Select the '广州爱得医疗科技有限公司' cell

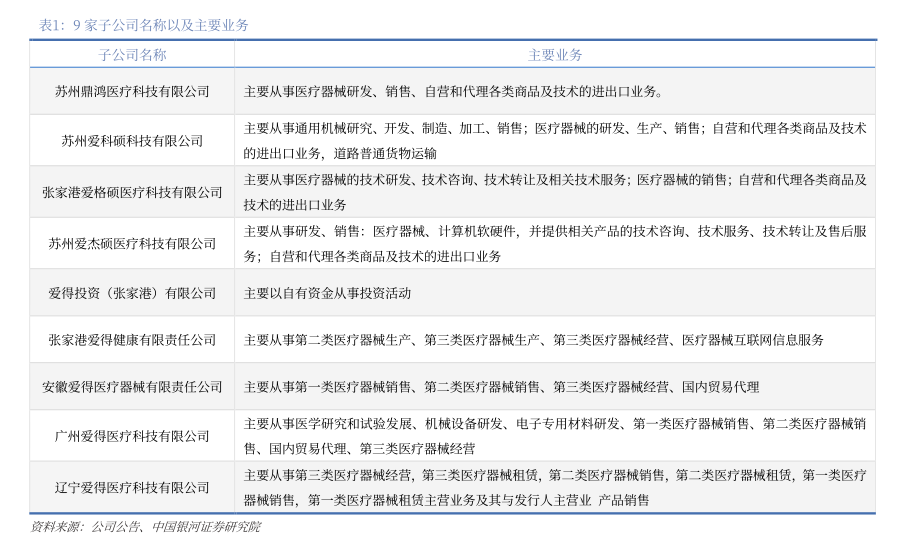point(132,436)
